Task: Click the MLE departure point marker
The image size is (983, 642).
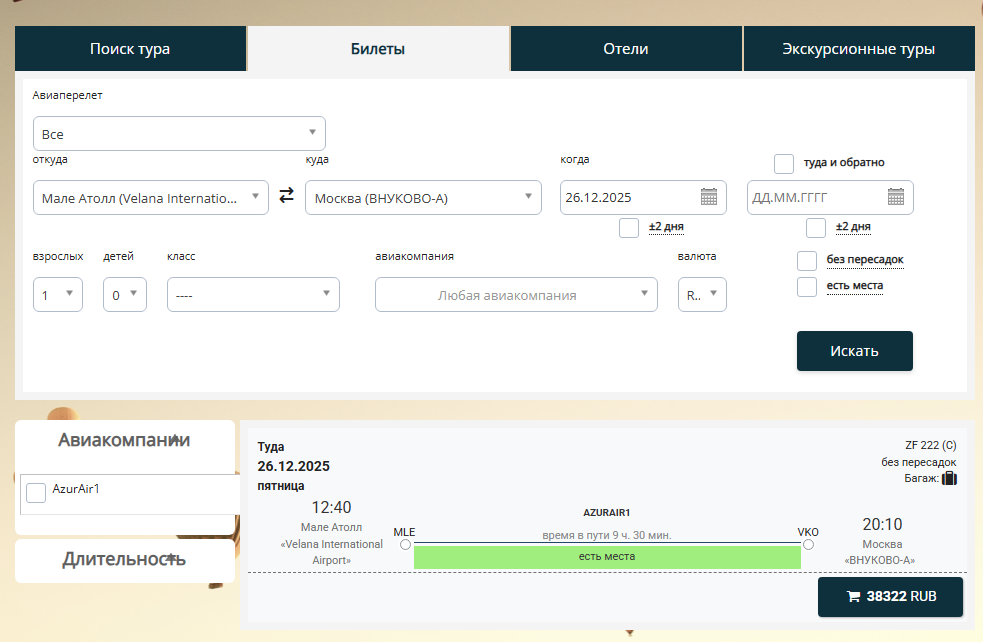Action: 405,545
